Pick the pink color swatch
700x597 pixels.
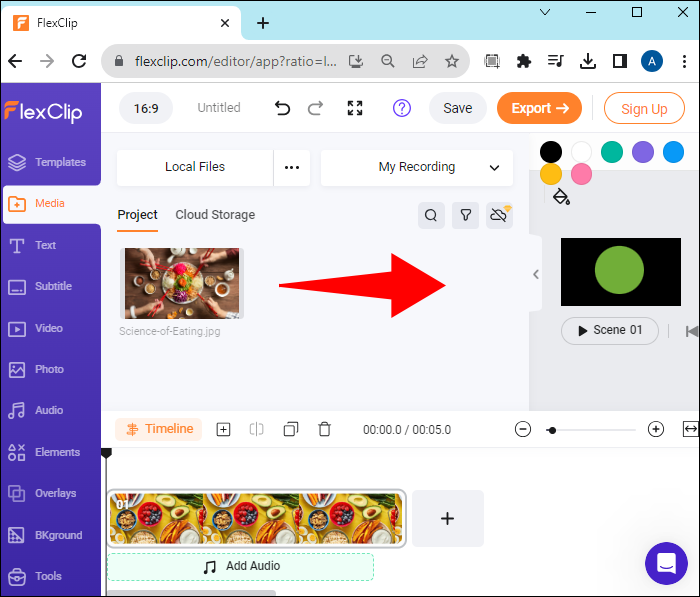[x=581, y=174]
